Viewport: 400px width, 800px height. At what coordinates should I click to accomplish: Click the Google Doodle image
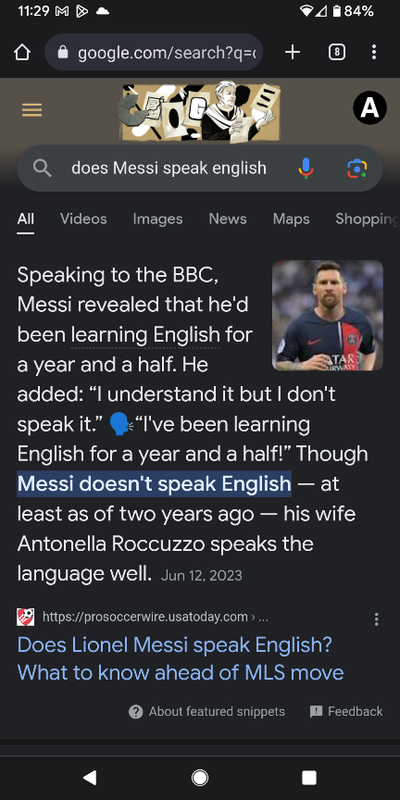click(x=199, y=112)
